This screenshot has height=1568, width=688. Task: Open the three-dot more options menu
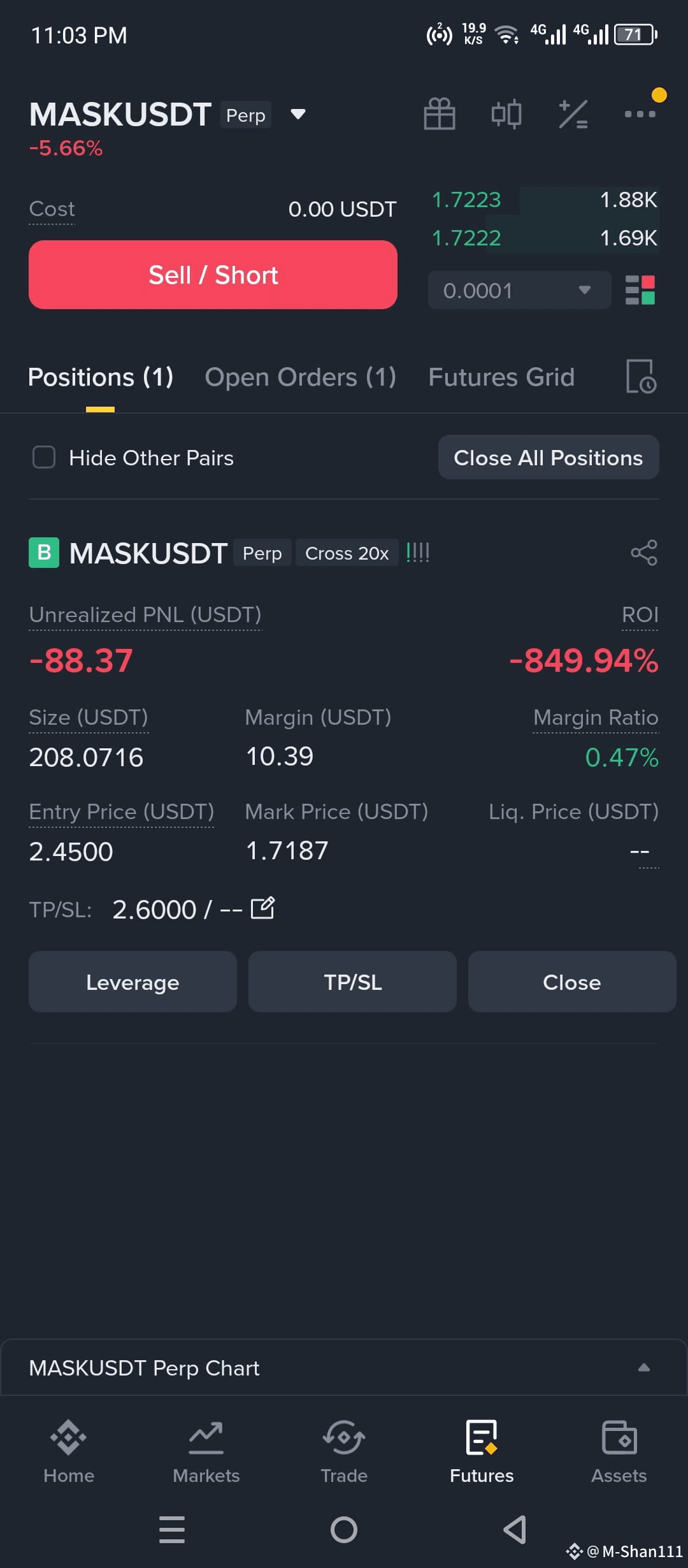tap(640, 114)
